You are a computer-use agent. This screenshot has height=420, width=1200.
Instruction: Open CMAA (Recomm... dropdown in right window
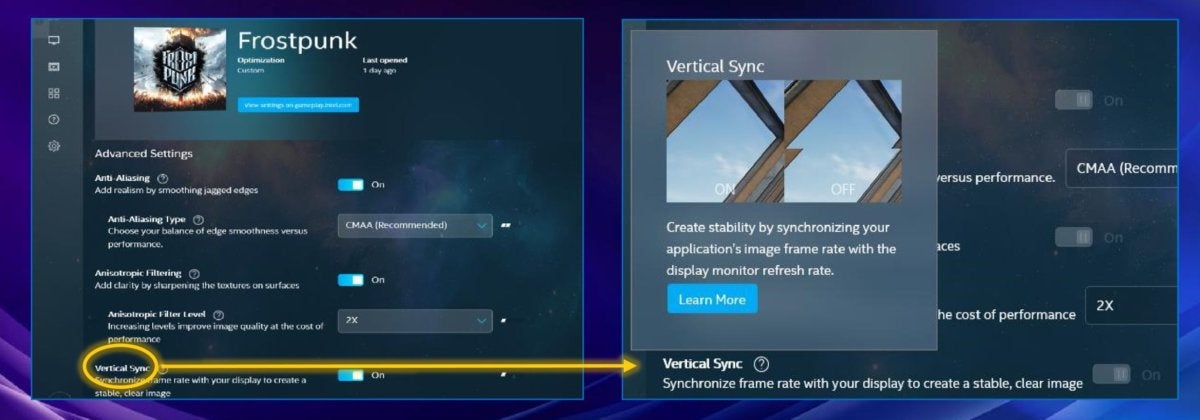point(1121,169)
